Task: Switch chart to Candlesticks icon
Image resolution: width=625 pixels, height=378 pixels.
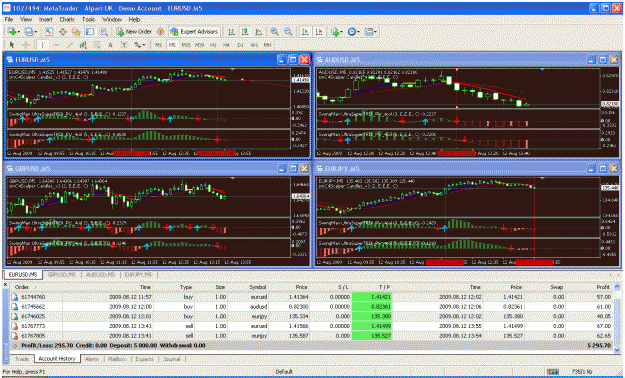Action: (245, 32)
